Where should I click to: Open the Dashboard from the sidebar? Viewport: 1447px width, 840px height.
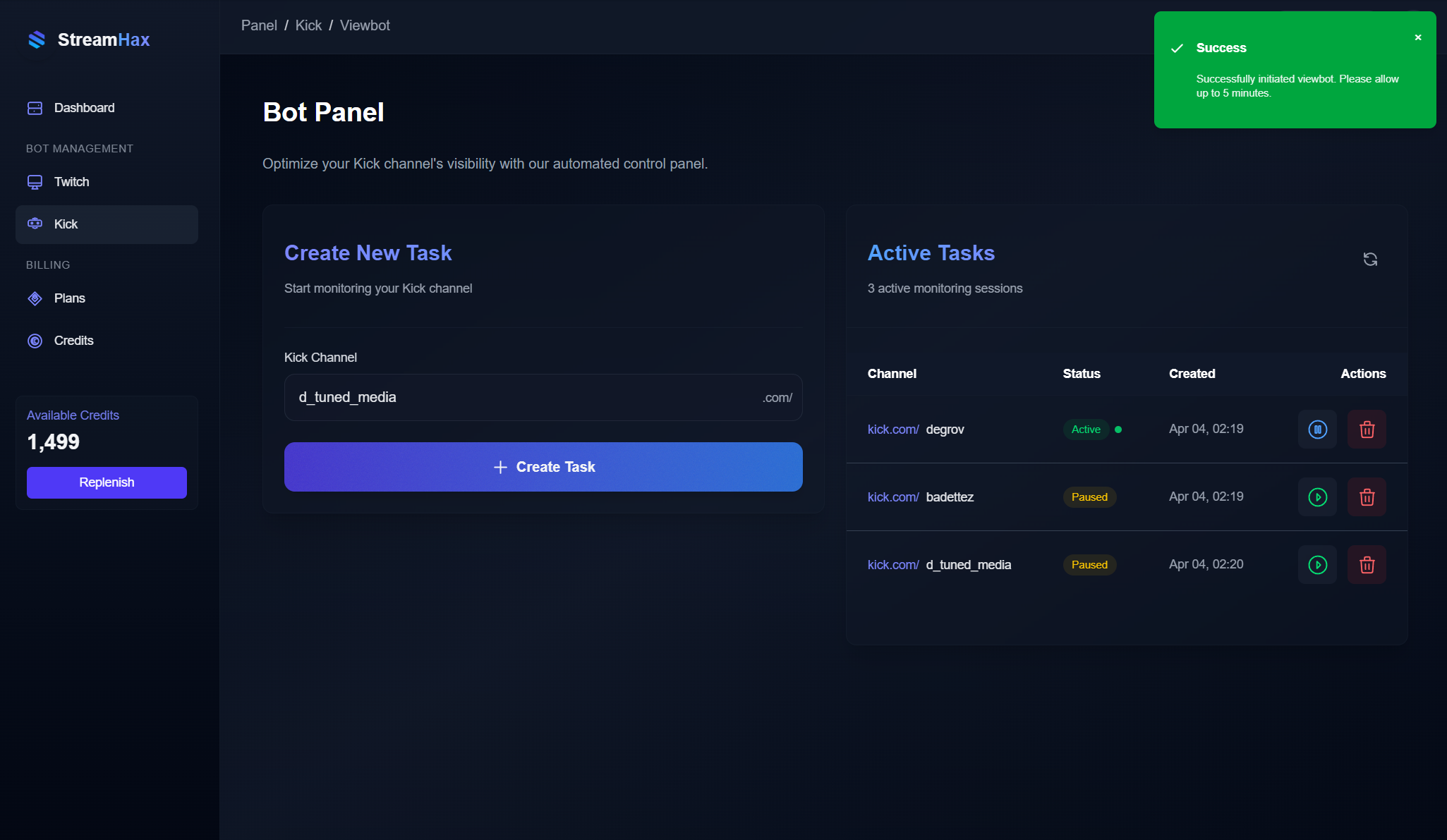click(83, 107)
